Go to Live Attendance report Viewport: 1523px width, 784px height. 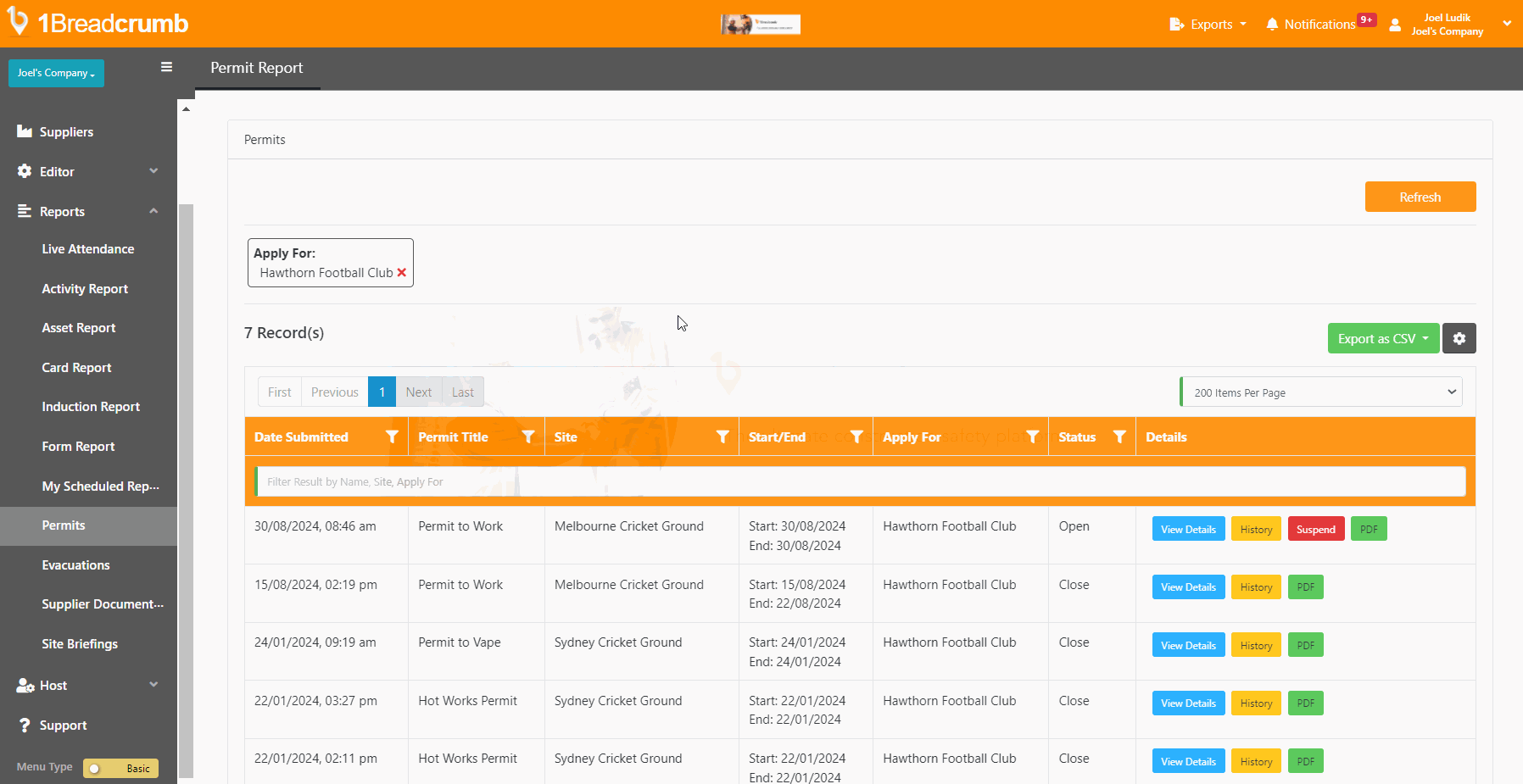click(88, 249)
